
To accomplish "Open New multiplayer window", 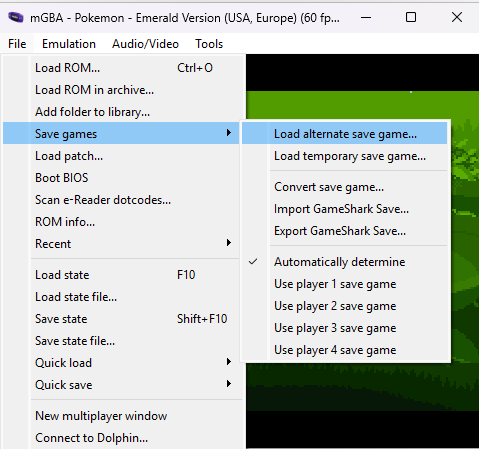I will click(121, 416).
